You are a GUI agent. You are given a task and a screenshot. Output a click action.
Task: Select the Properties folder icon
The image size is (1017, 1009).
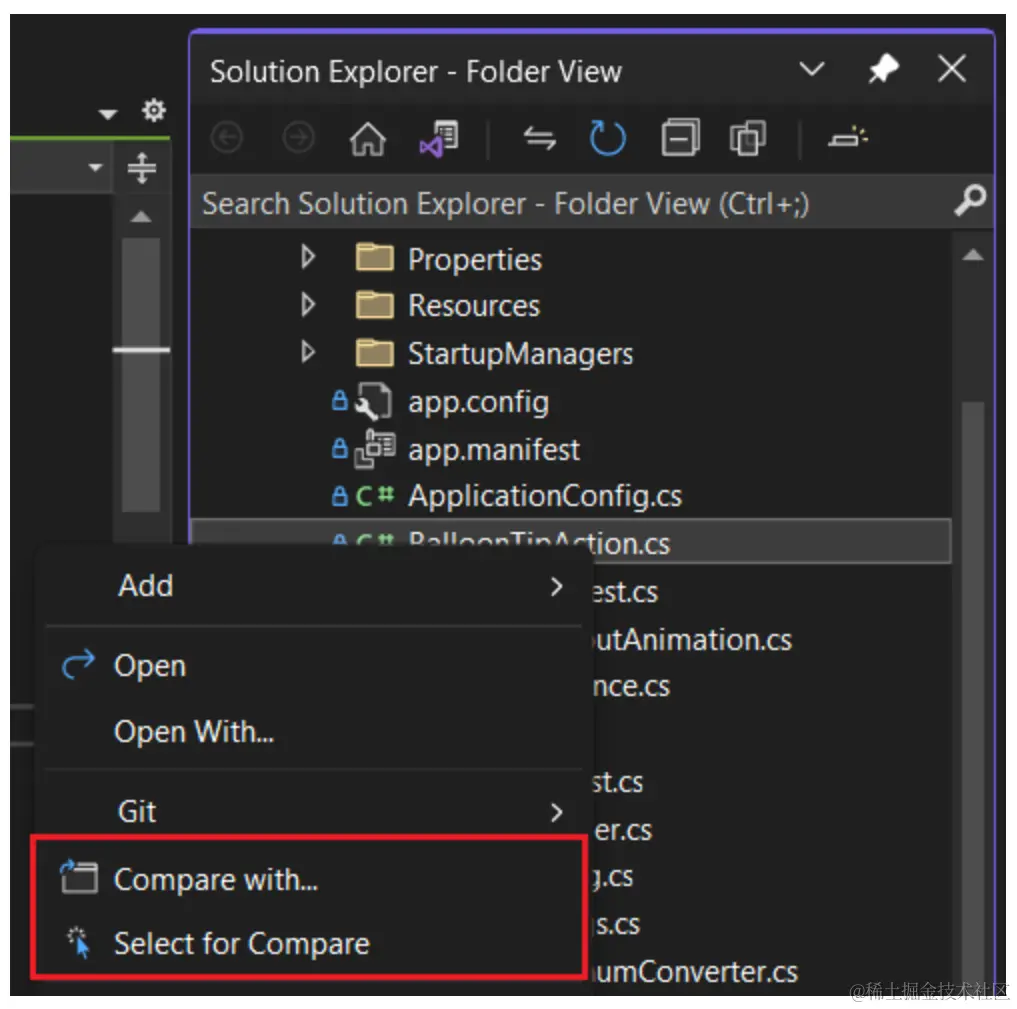375,257
